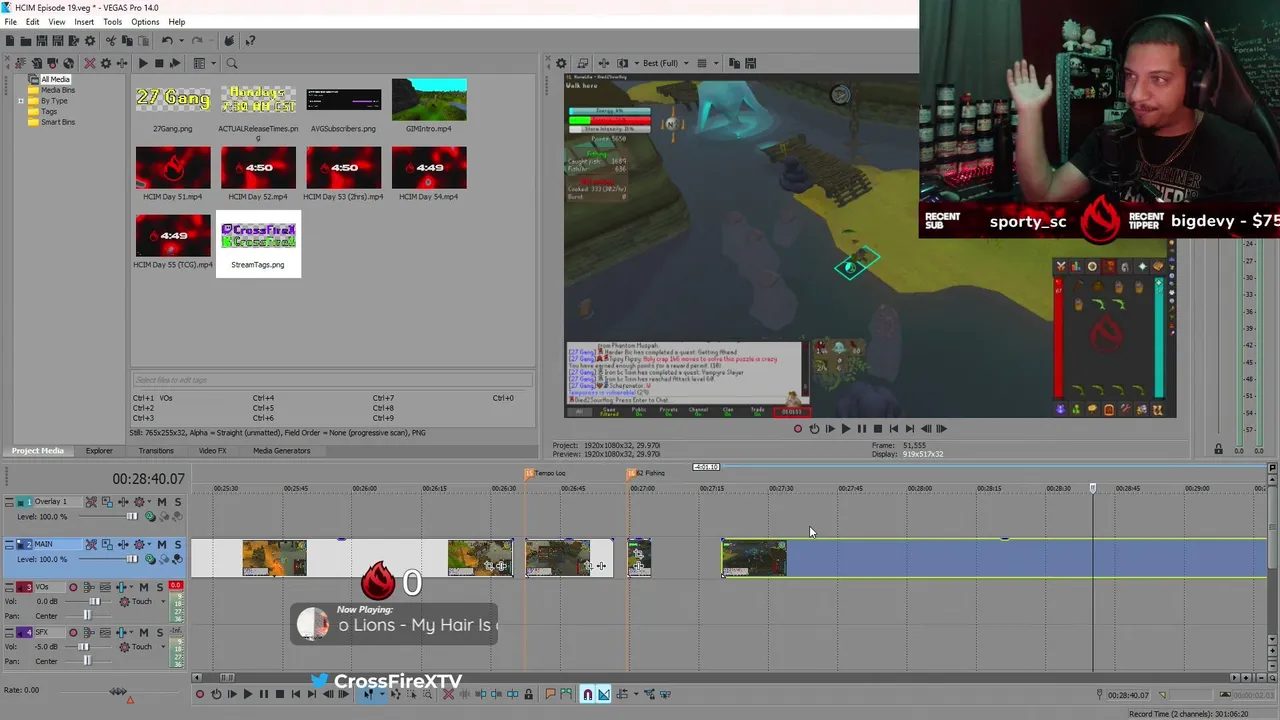Viewport: 1280px width, 720px height.
Task: Click Get Media from the Web icon
Action: tap(70, 63)
